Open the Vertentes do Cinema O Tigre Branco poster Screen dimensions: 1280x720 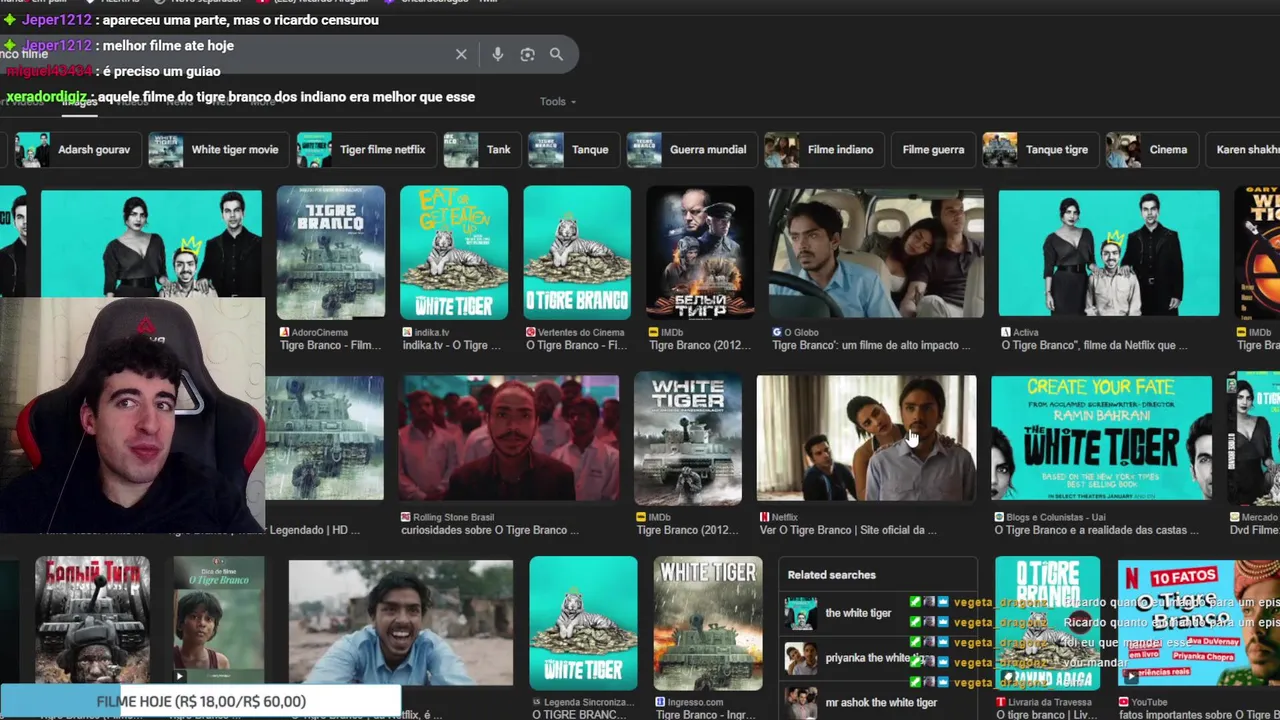[577, 252]
